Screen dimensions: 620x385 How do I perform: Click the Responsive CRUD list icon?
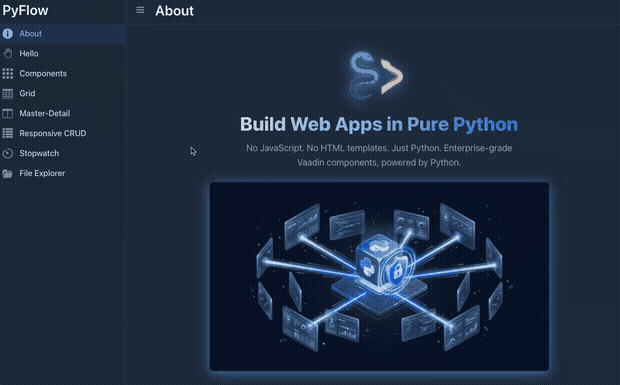point(8,133)
